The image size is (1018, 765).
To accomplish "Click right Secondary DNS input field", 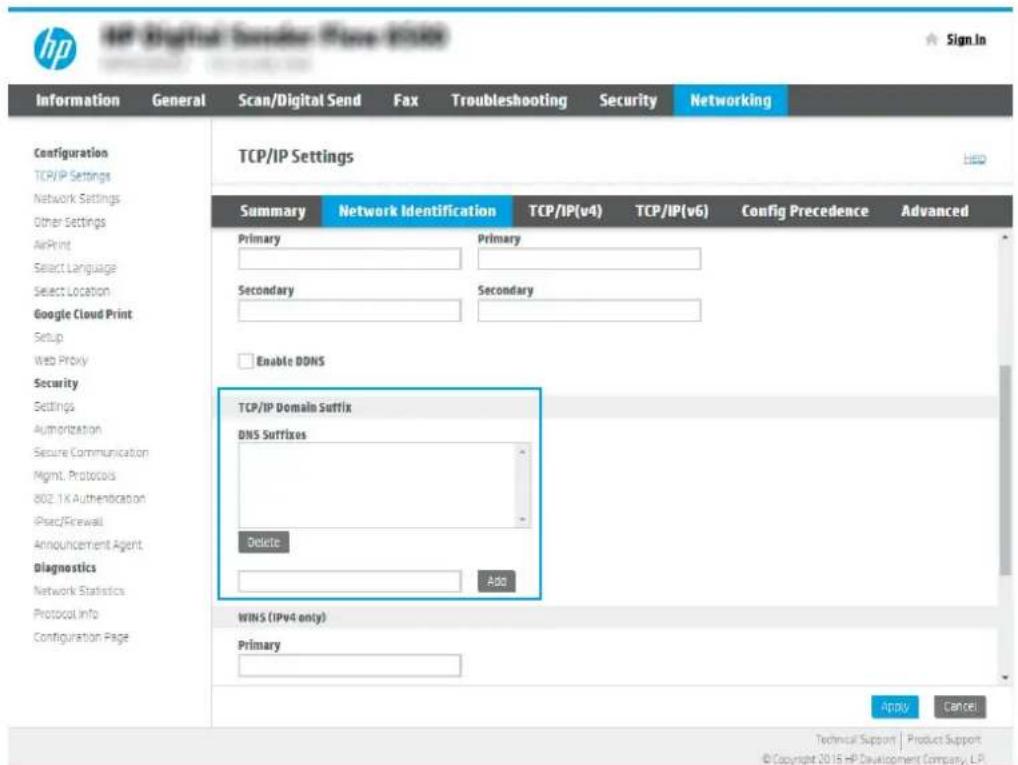I will tap(589, 310).
